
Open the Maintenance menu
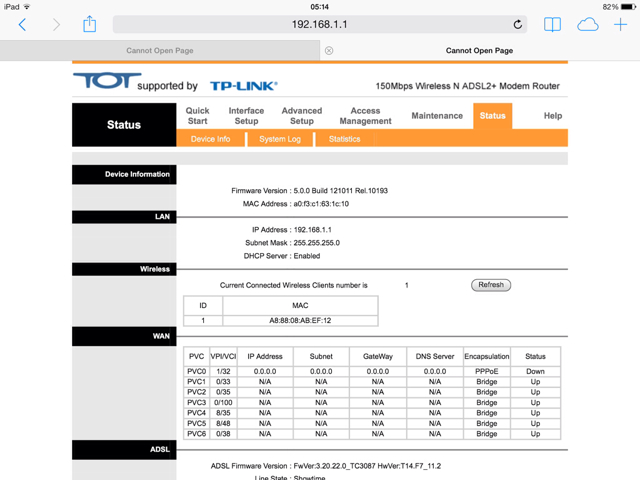(437, 116)
